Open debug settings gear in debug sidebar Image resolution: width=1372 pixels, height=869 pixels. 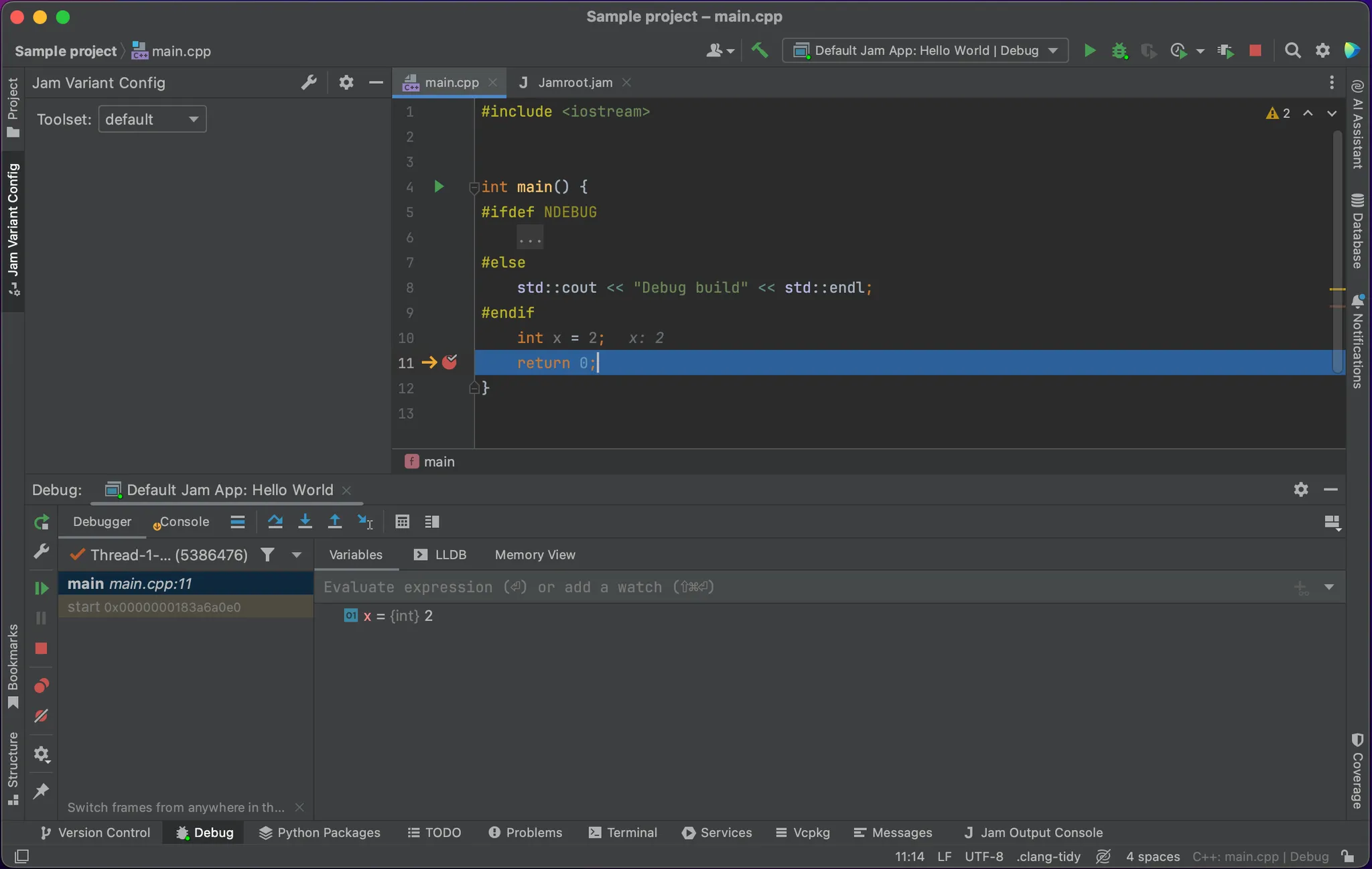tap(42, 754)
